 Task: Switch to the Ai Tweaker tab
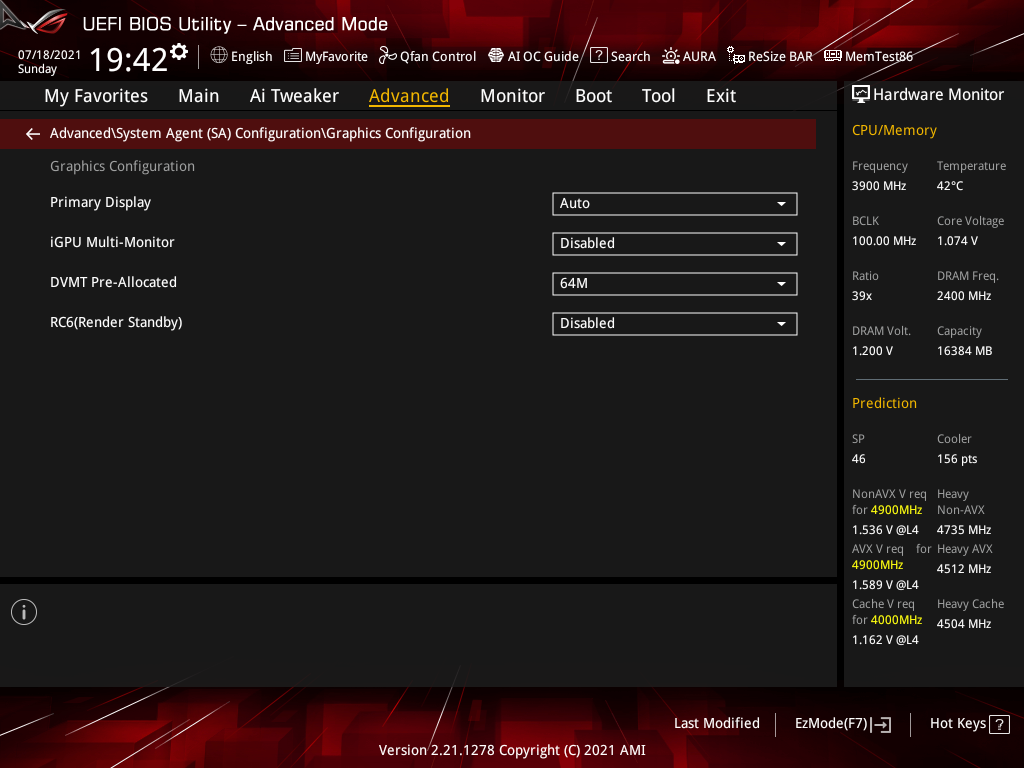click(294, 95)
